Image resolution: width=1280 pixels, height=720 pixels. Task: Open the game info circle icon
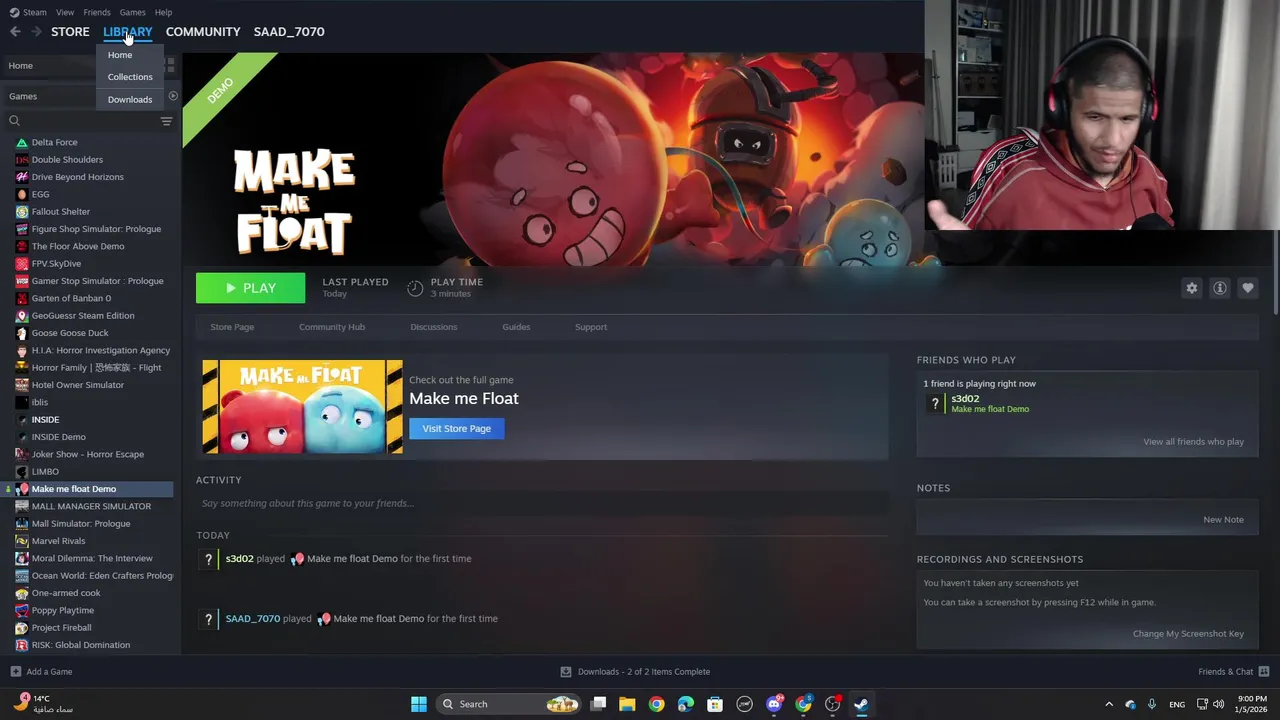coord(1220,288)
